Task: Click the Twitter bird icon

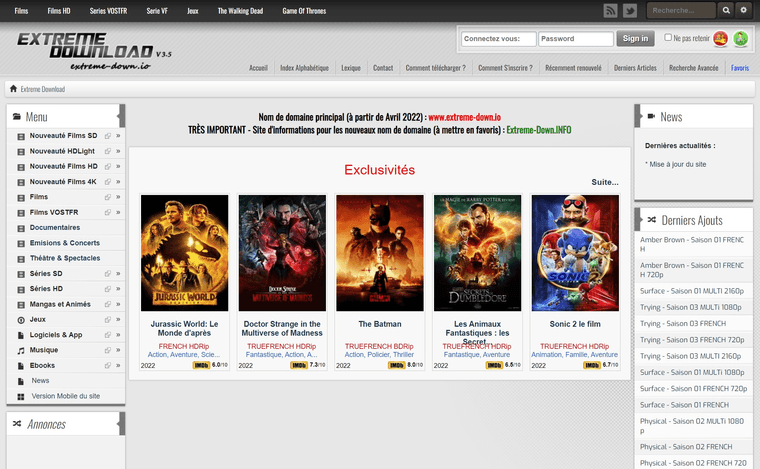Action: pyautogui.click(x=630, y=11)
